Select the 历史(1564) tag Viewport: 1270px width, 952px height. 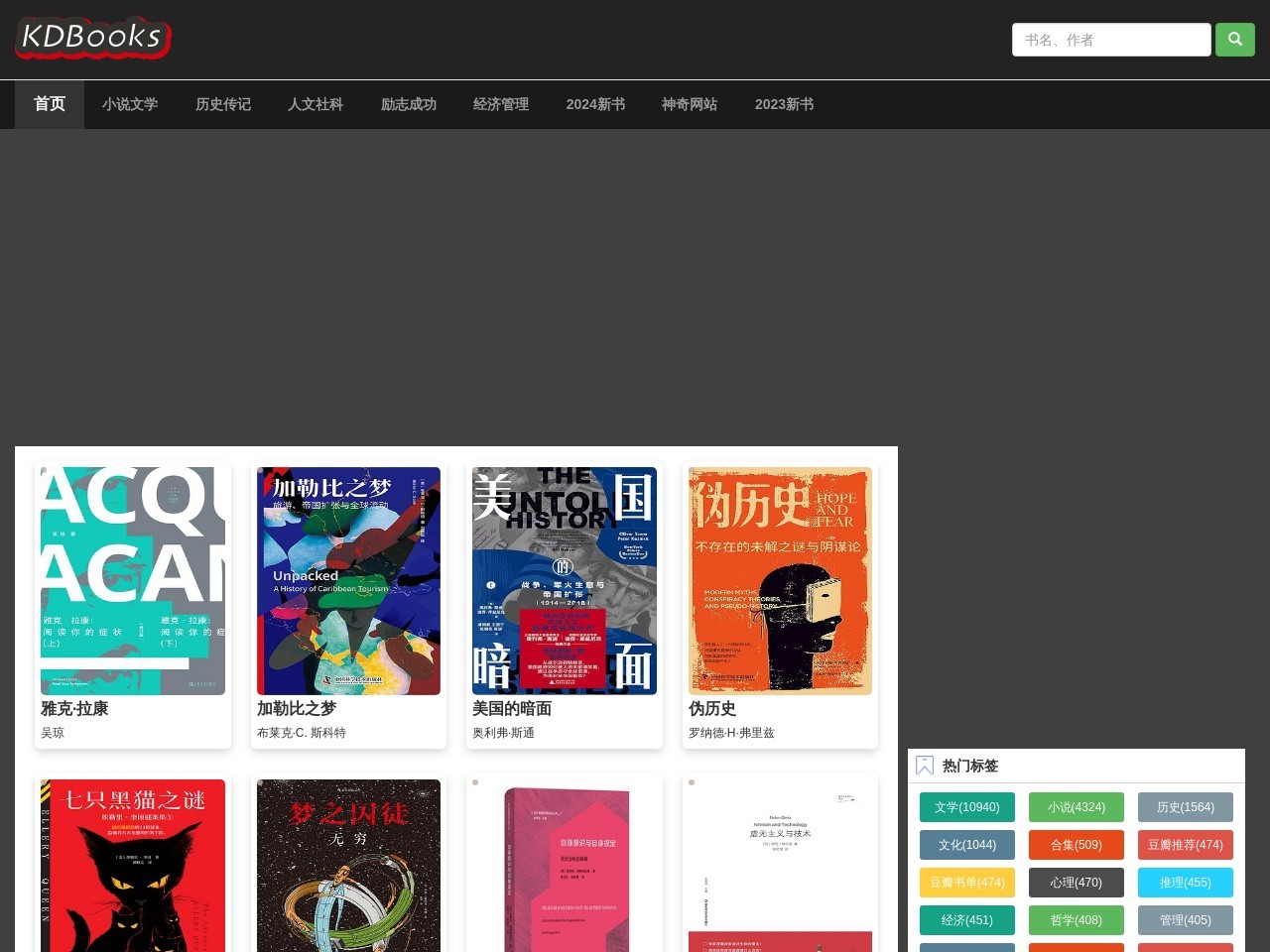click(x=1186, y=807)
